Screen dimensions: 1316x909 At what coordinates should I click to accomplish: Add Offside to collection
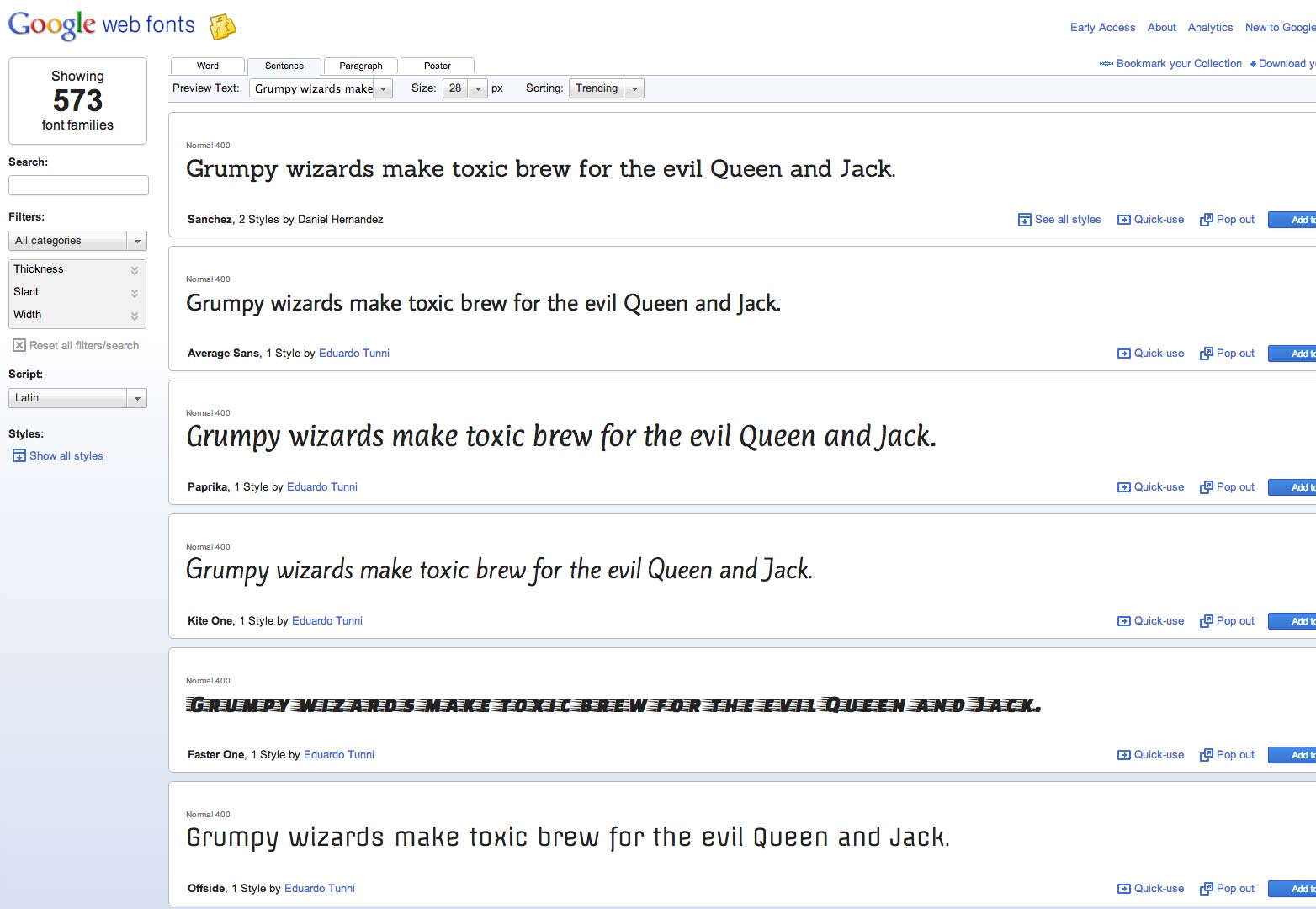point(1292,889)
